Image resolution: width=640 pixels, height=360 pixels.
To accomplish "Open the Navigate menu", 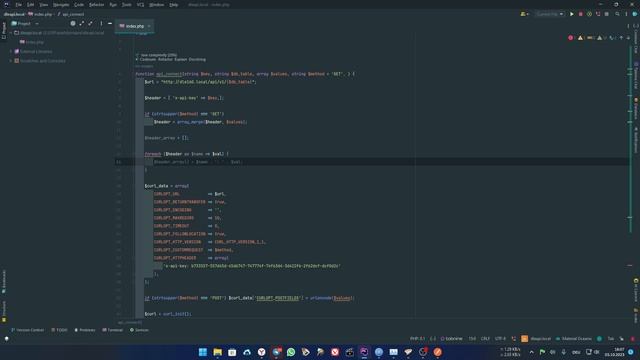I will (61, 4).
